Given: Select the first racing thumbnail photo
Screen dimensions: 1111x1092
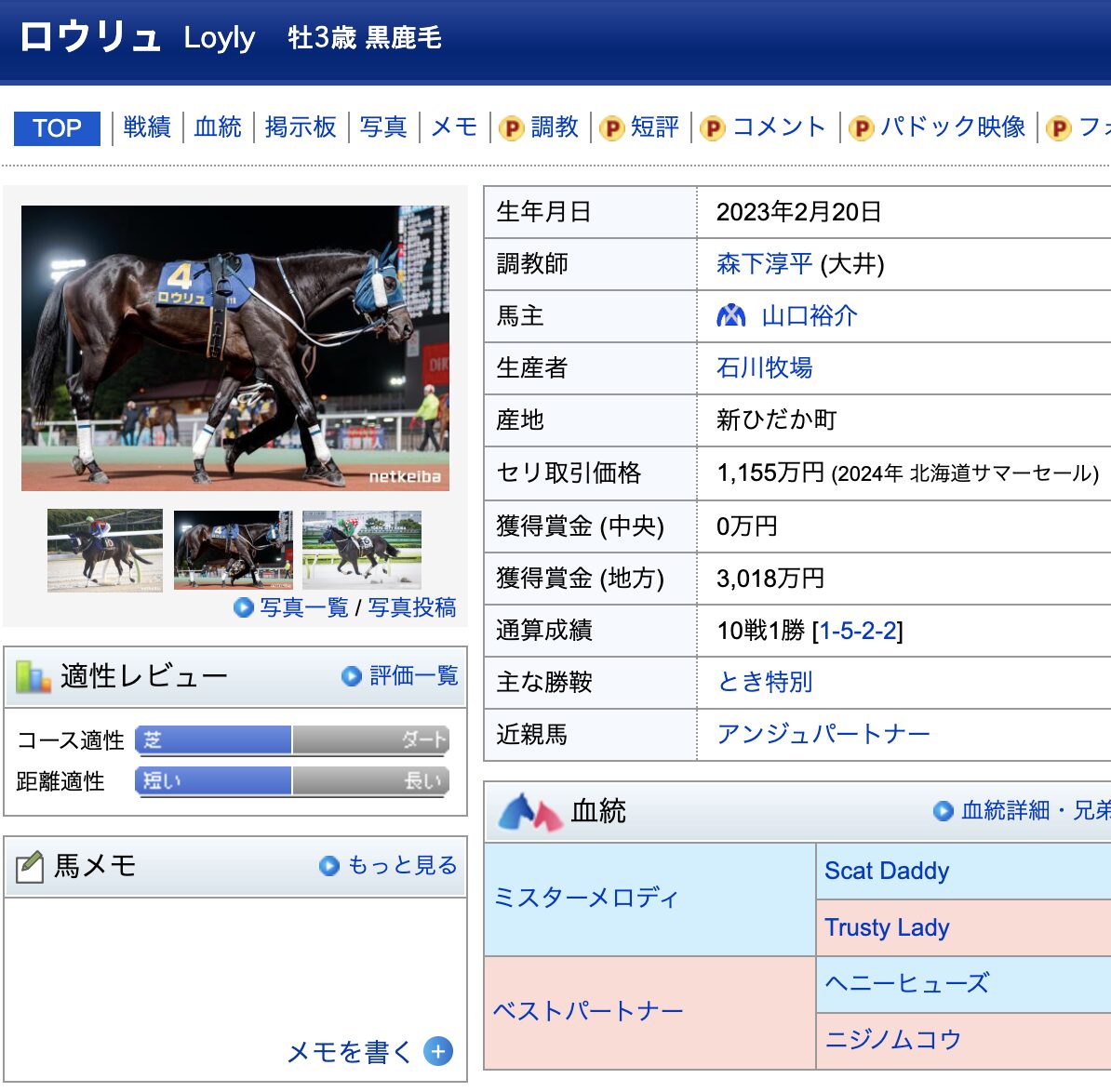Looking at the screenshot, I should tap(105, 551).
